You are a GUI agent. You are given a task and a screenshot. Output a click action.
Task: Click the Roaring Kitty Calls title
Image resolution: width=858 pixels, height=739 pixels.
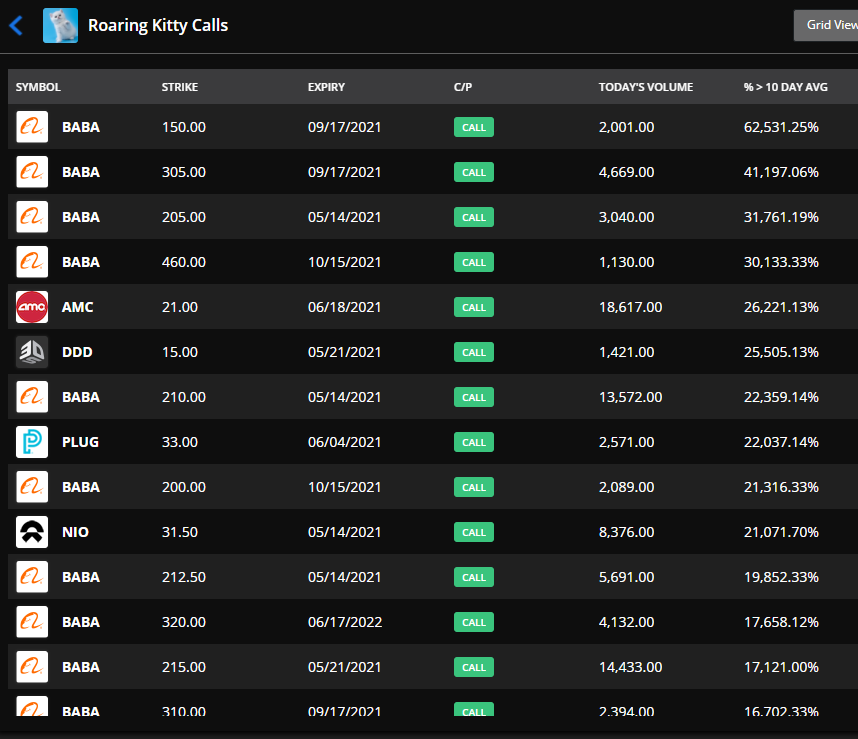click(158, 25)
